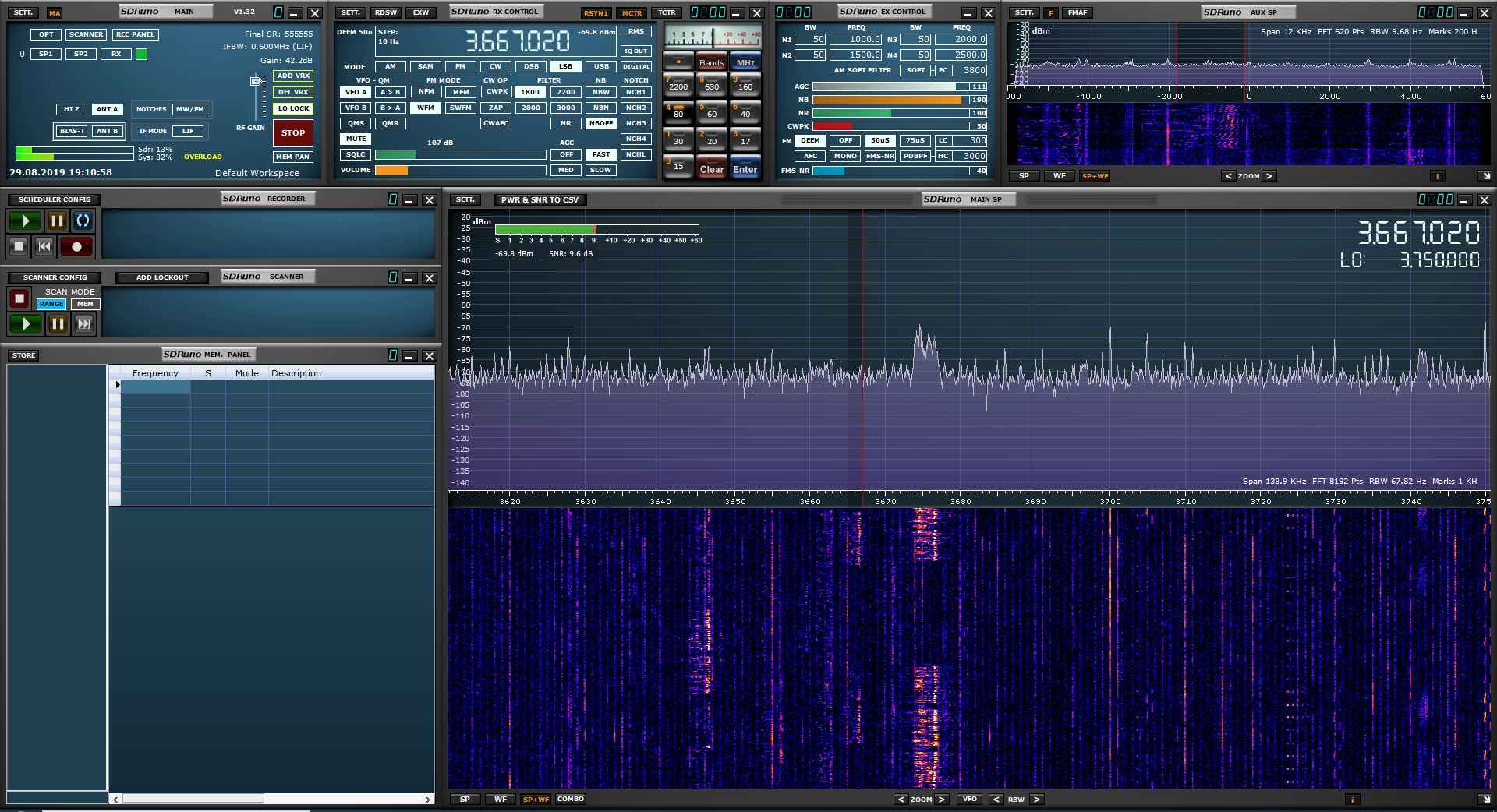Skip to next scanner frequency
The image size is (1497, 812).
[84, 323]
